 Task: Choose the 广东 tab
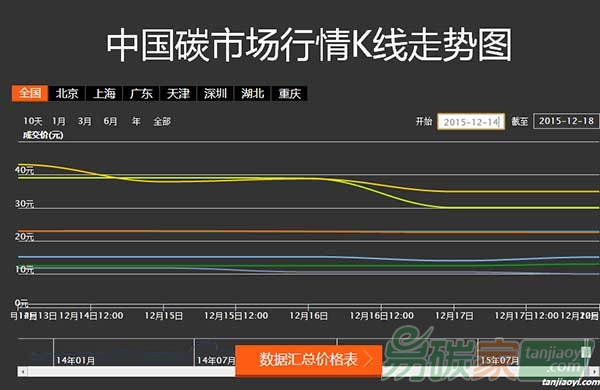141,93
